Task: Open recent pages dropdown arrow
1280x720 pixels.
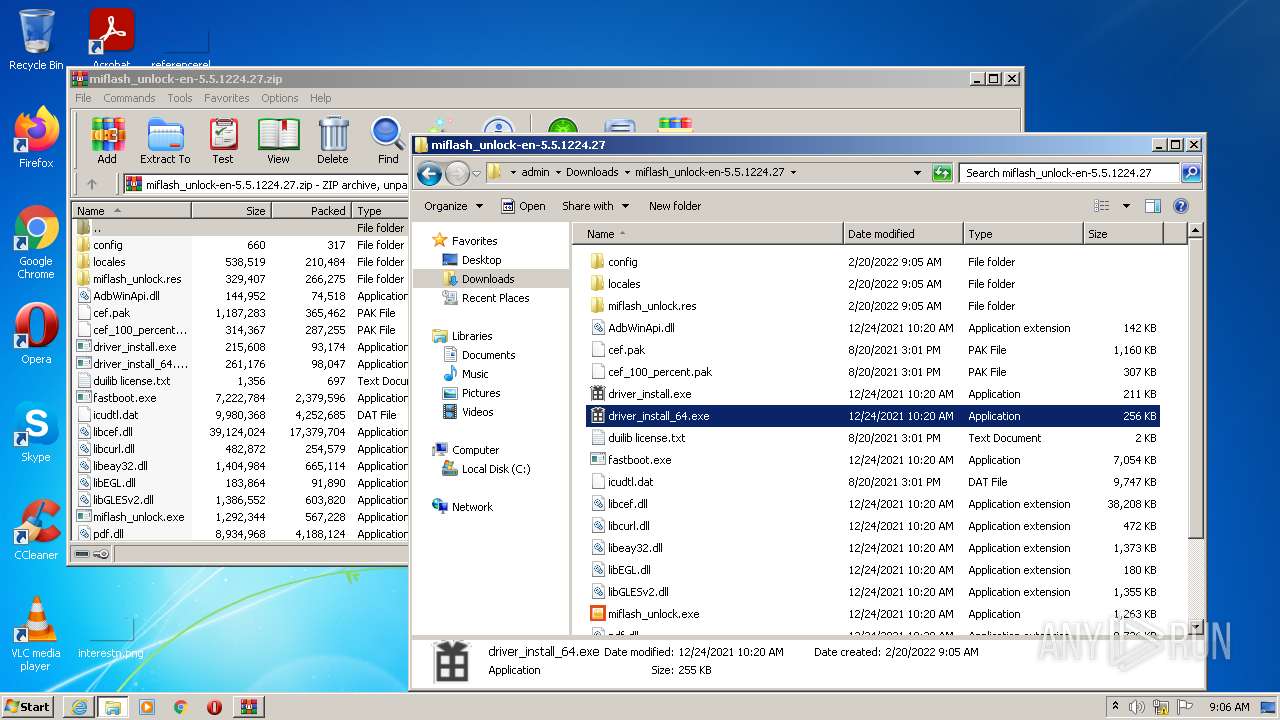Action: pyautogui.click(x=476, y=173)
